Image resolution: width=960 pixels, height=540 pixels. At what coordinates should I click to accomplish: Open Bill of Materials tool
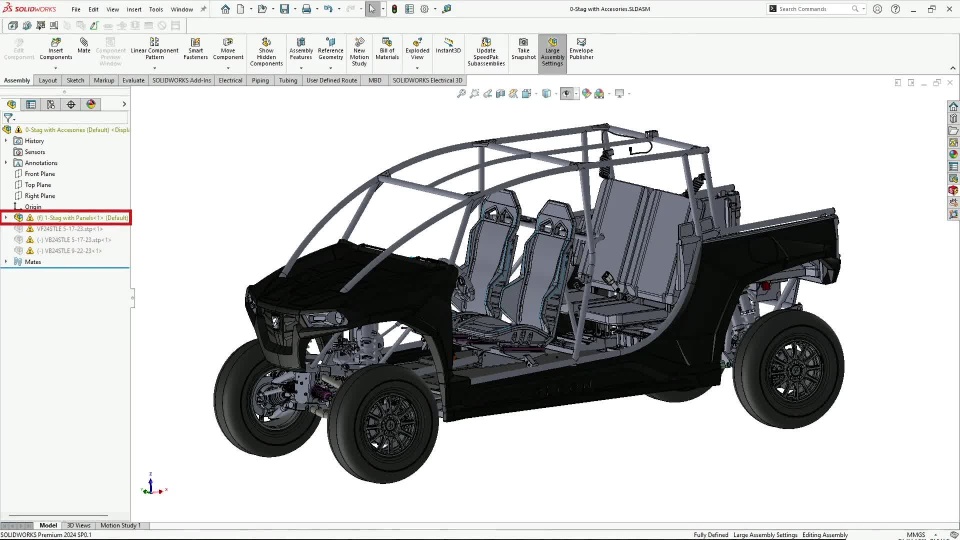coord(387,49)
